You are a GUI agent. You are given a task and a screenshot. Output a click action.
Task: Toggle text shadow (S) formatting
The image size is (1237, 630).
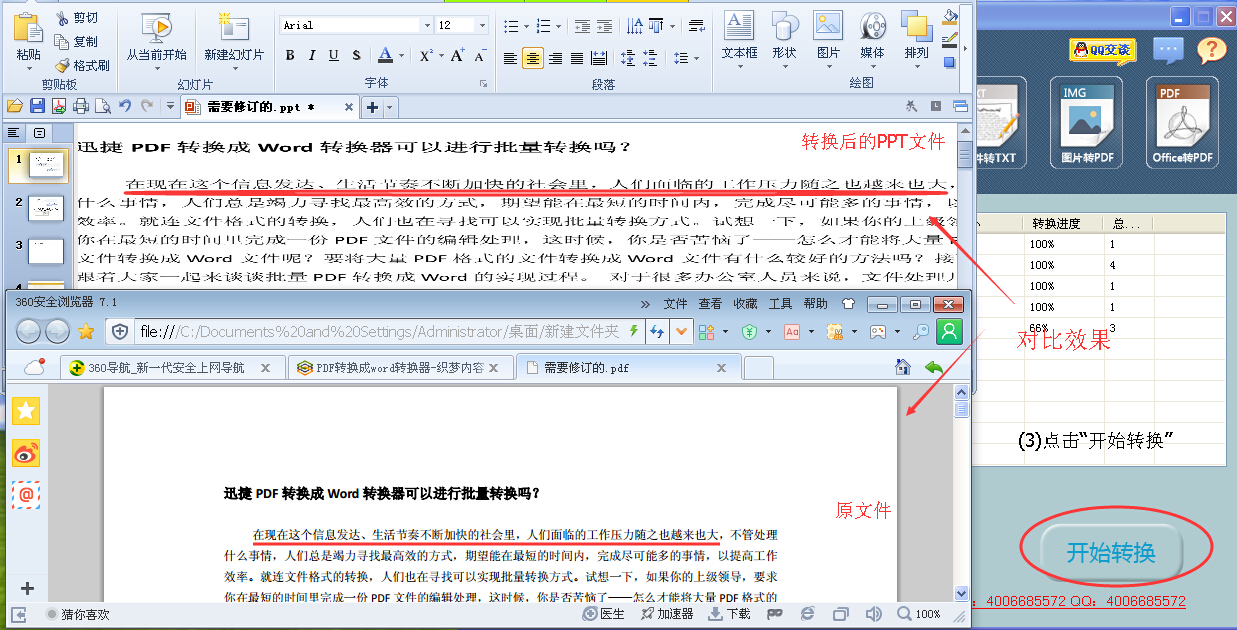(354, 56)
